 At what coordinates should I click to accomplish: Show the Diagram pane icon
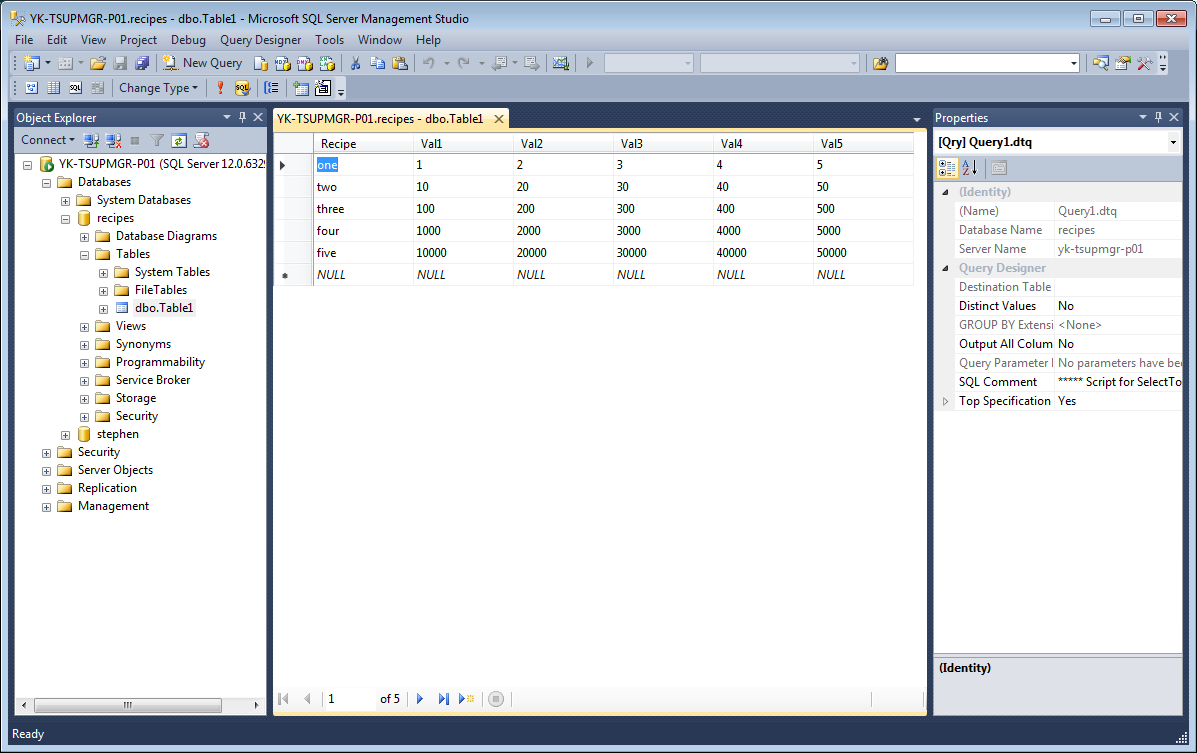point(31,88)
